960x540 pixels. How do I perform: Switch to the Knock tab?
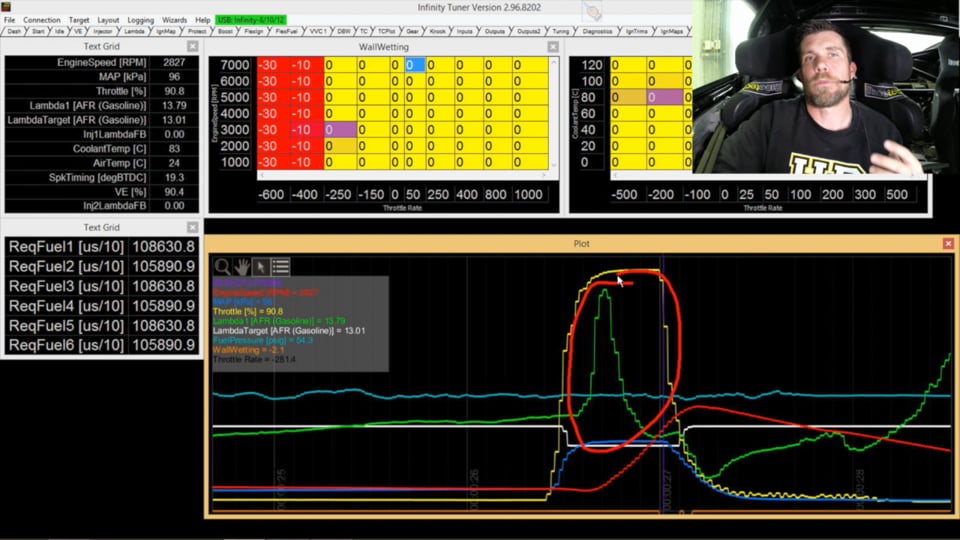coord(438,31)
